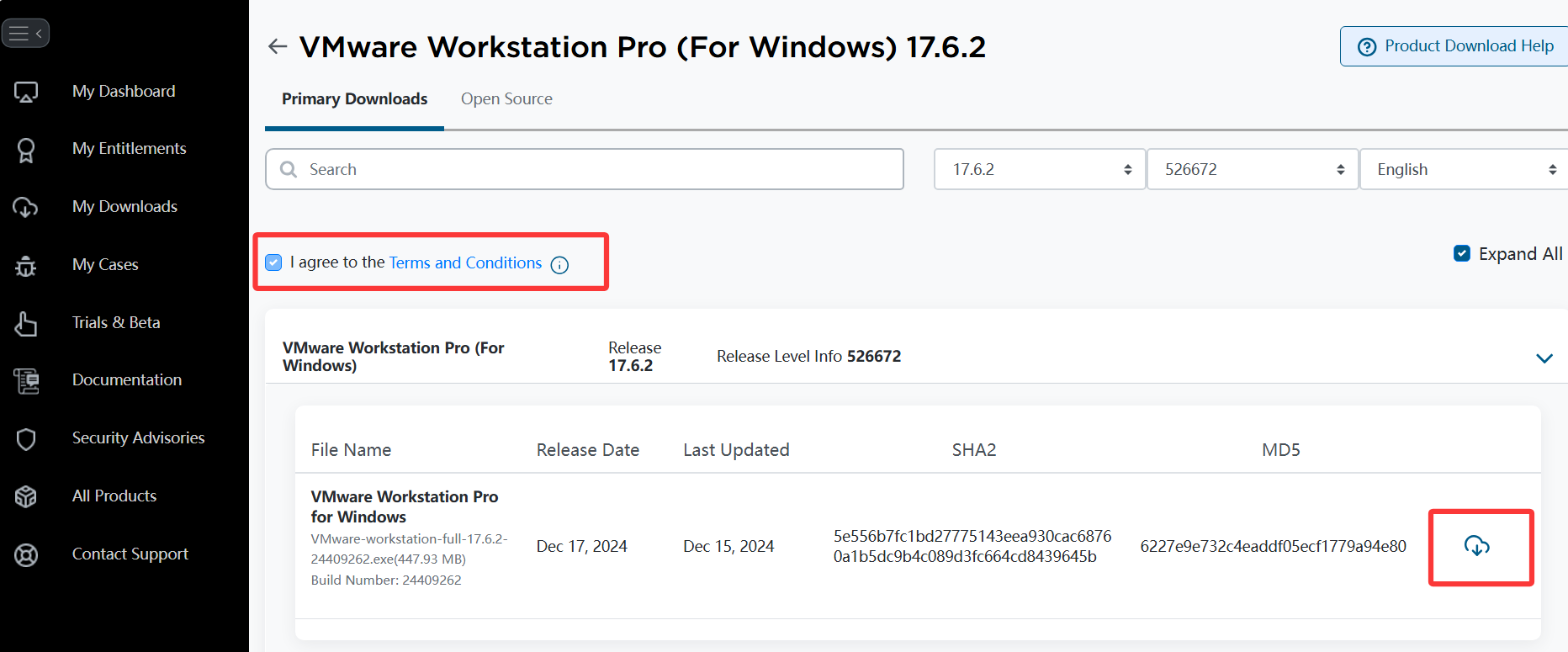Click the My Downloads cloud icon

click(25, 207)
